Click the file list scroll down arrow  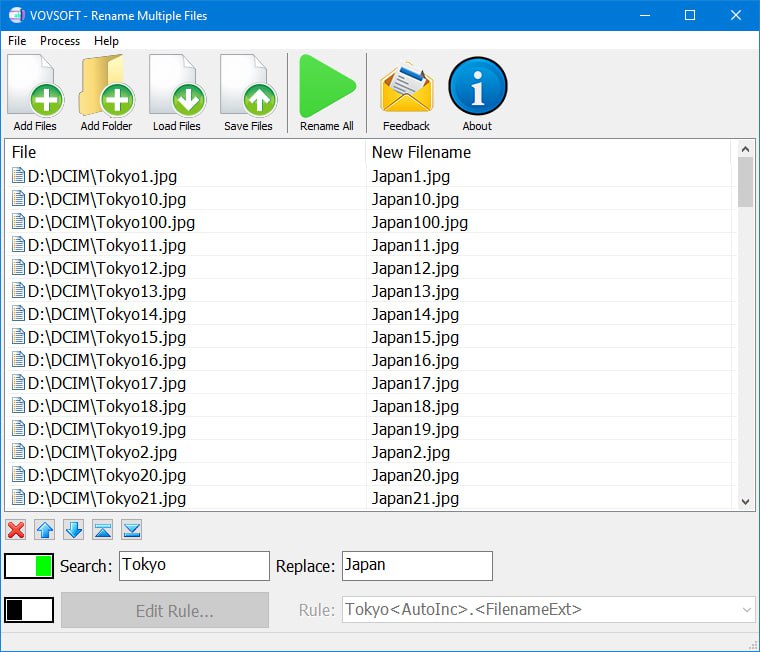point(745,501)
